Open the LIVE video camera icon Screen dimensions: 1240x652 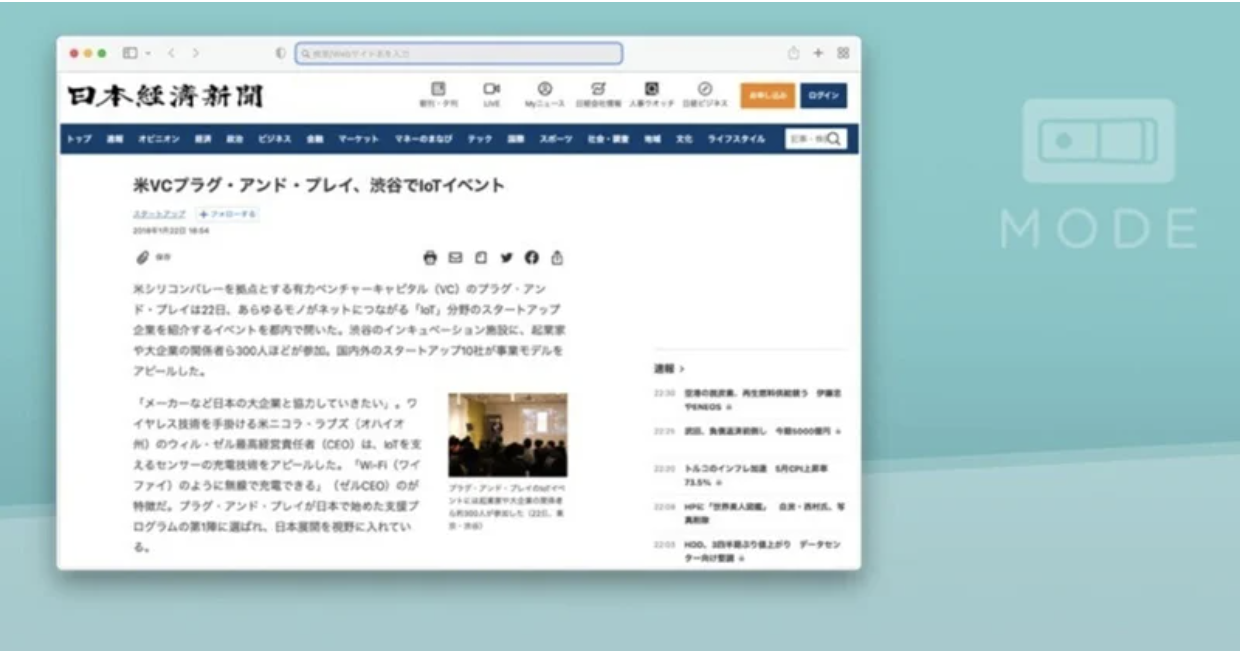(x=491, y=90)
